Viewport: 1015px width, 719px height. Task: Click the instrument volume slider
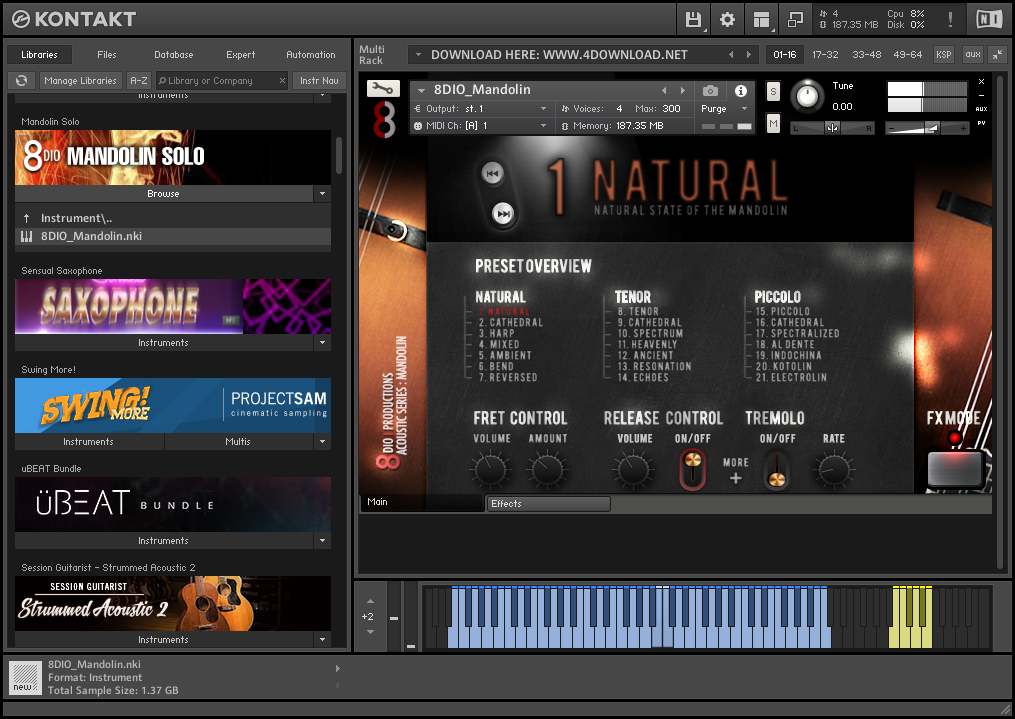(x=926, y=128)
